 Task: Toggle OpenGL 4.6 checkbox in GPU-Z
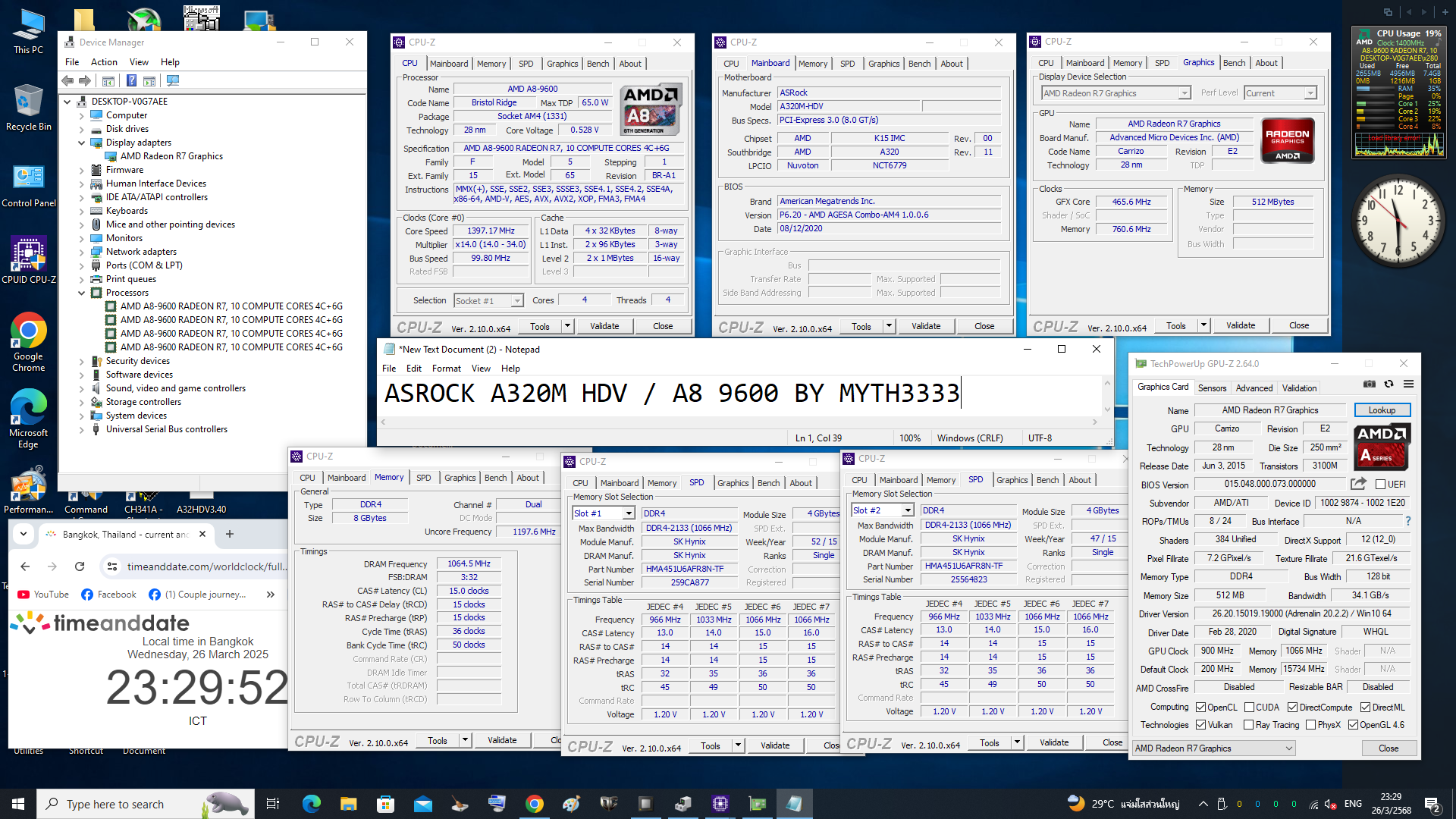1353,725
